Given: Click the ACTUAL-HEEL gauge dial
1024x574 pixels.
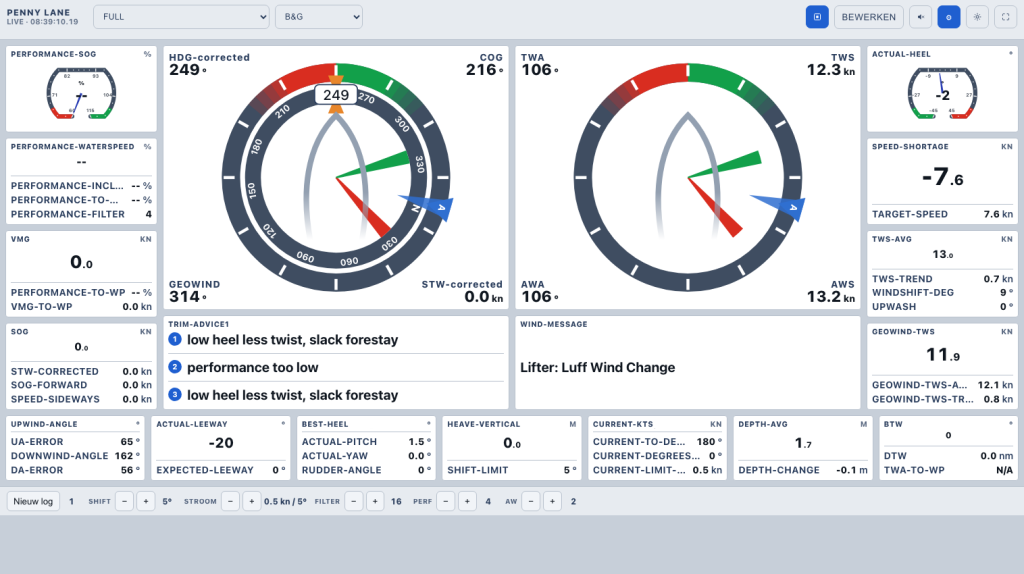Looking at the screenshot, I should tap(942, 93).
